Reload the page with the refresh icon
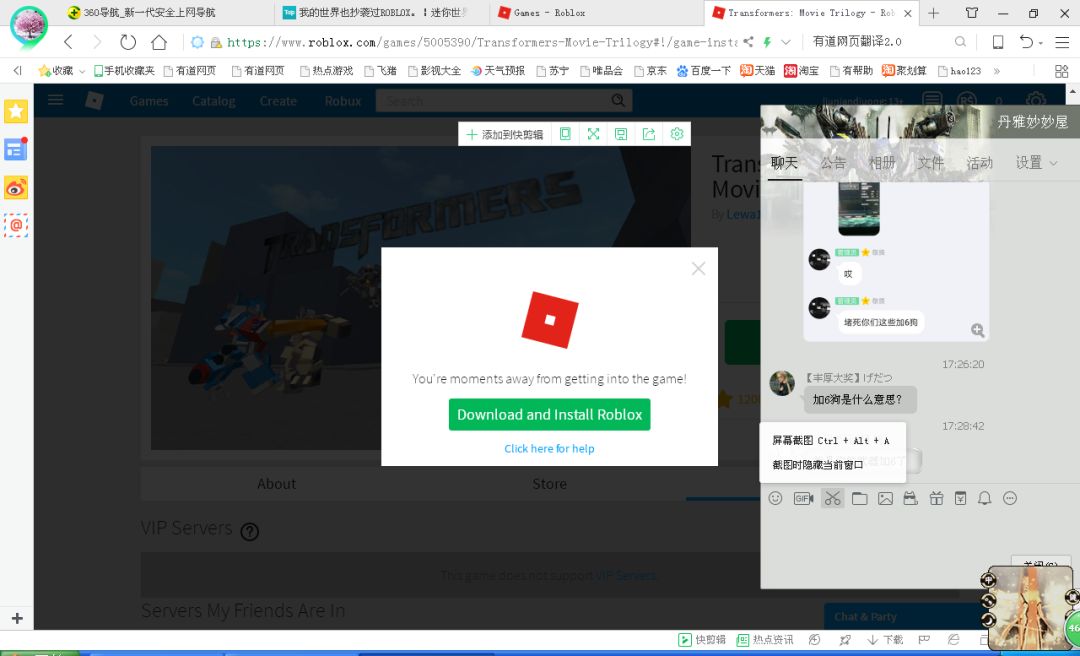Image resolution: width=1080 pixels, height=656 pixels. click(128, 42)
